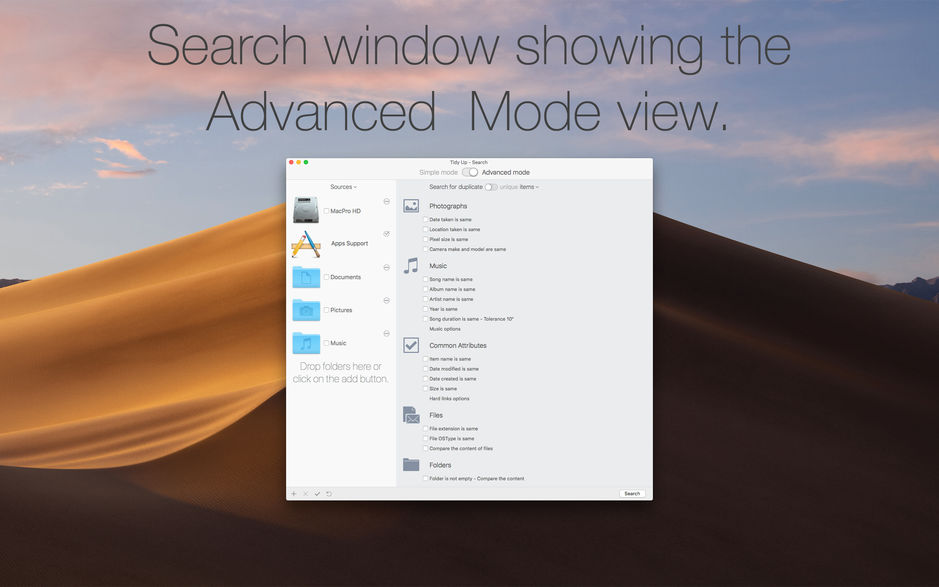Remove MacPro HD using its minus icon
Image resolution: width=939 pixels, height=587 pixels.
386,201
